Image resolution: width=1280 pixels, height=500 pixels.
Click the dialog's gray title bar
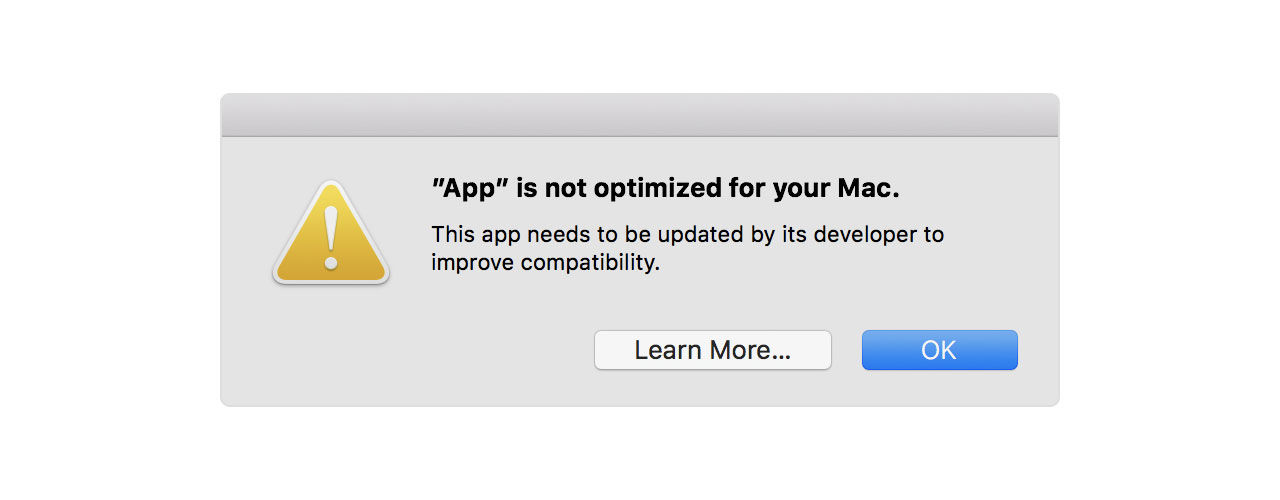click(x=640, y=115)
